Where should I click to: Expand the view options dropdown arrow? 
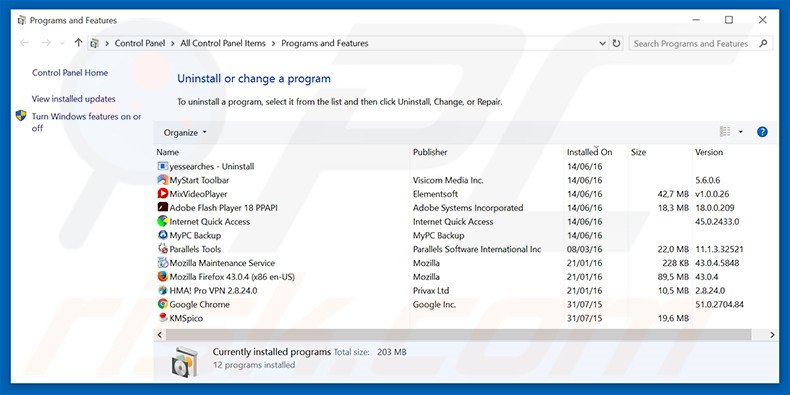(741, 132)
